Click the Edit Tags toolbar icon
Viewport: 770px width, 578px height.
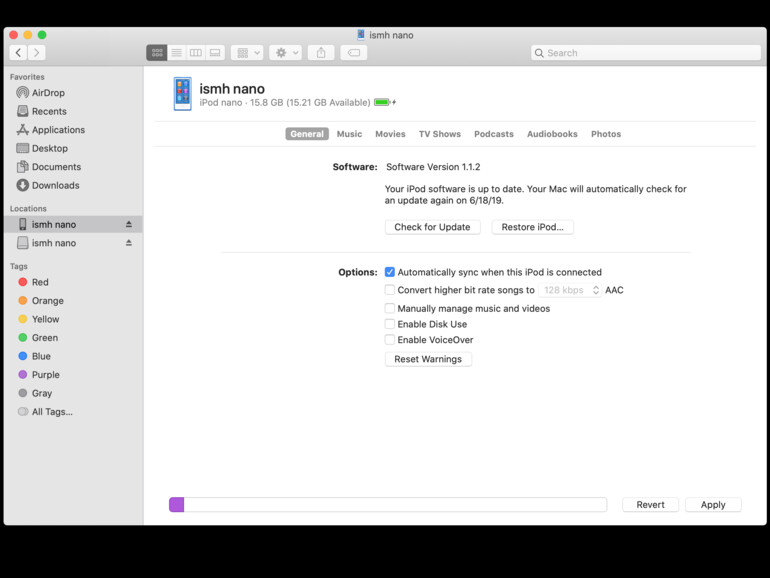[x=354, y=53]
